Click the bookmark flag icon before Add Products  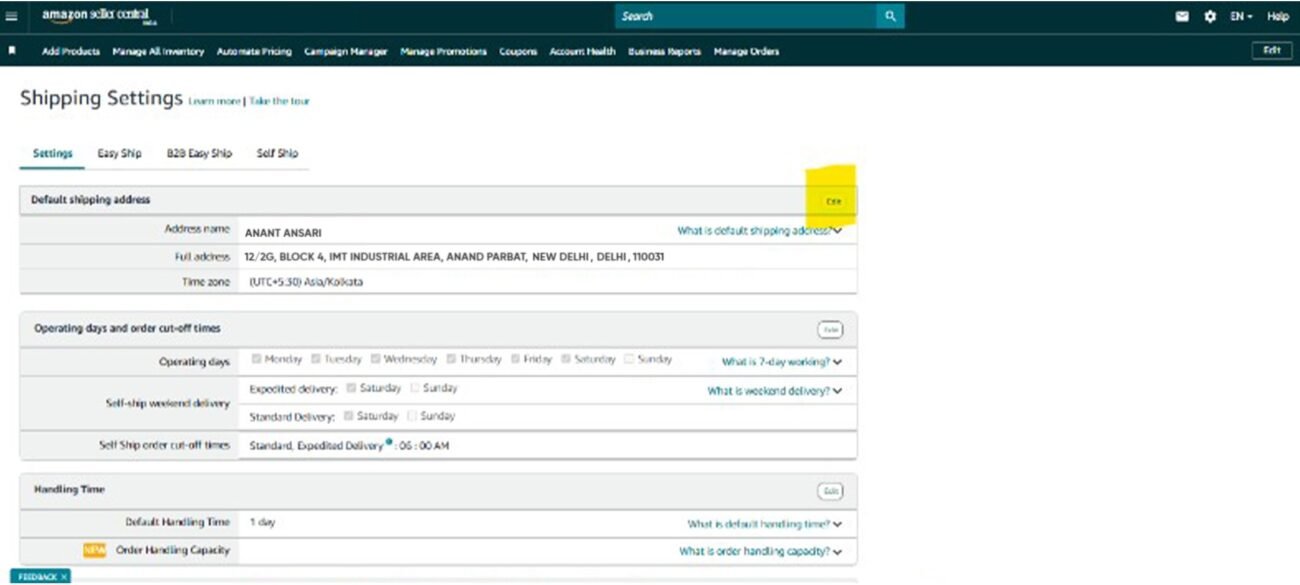tap(12, 50)
